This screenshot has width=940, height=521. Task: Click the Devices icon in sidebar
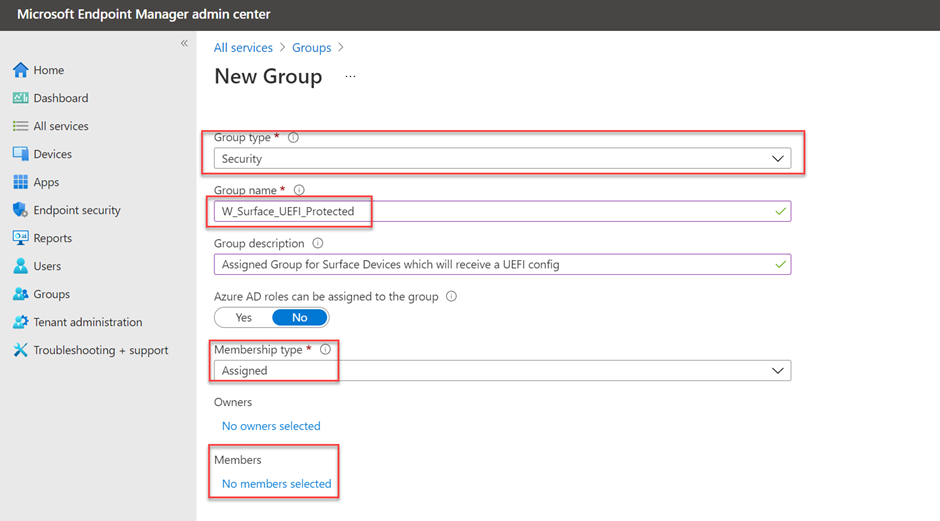pos(20,154)
